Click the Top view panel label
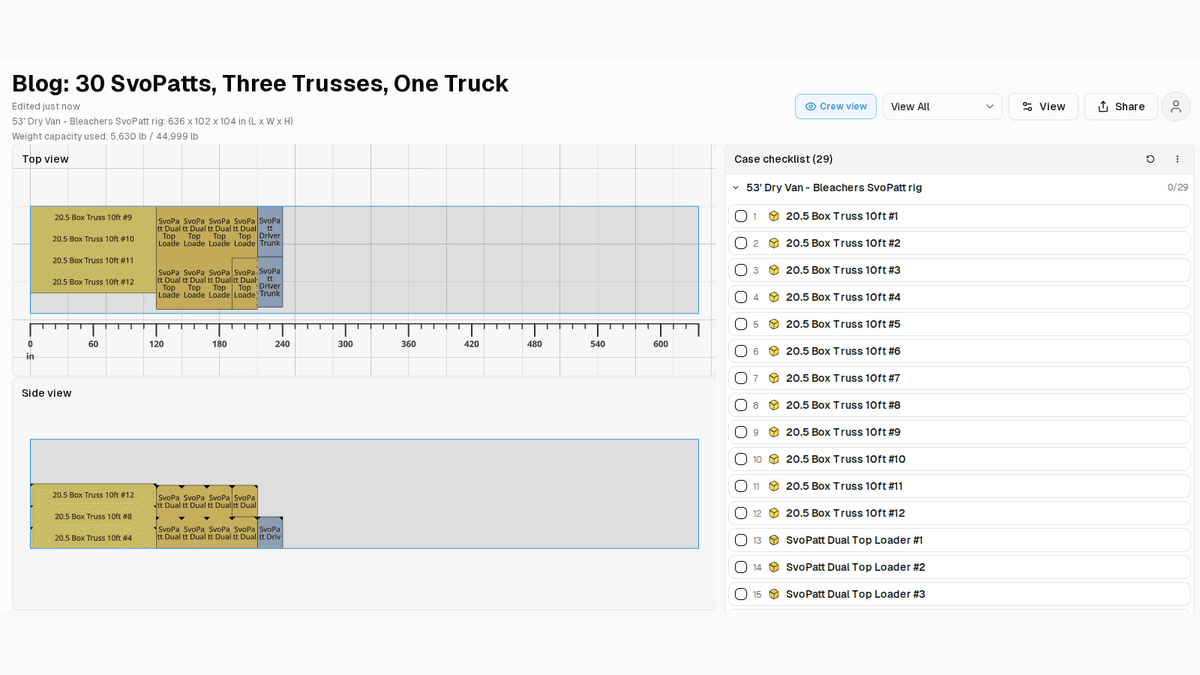The width and height of the screenshot is (1200, 675). pyautogui.click(x=45, y=159)
